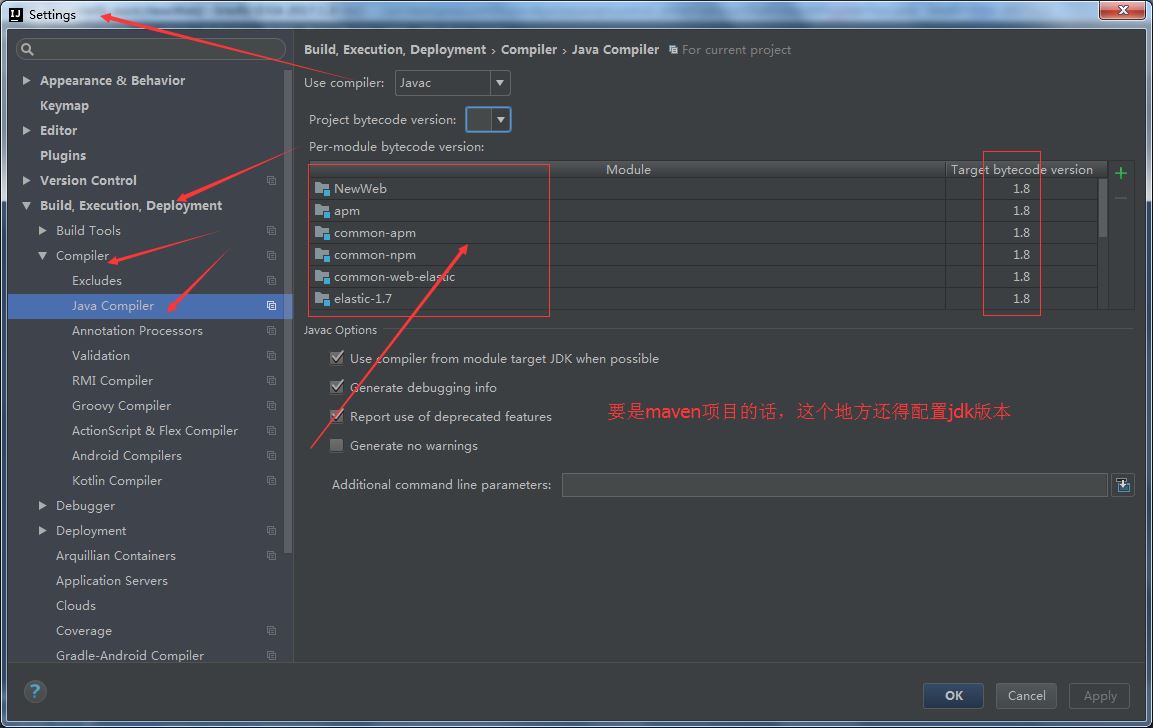Click the search magnifier icon in settings
Viewport: 1153px width, 728px height.
(x=28, y=49)
